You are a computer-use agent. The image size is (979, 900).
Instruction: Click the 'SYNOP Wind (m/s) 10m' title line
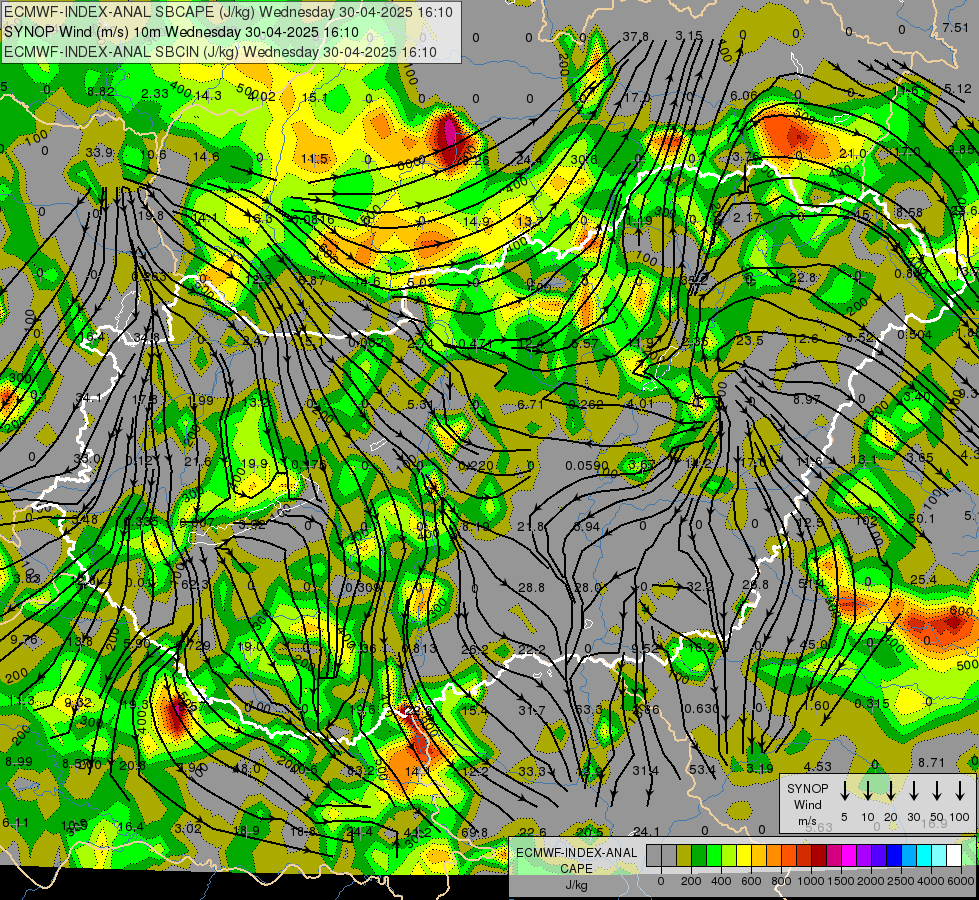coord(181,32)
